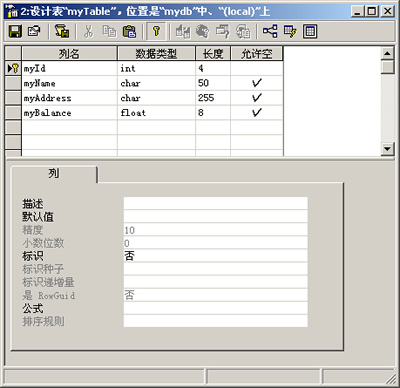
Task: Click the 精度 field showing 10
Action: (216, 230)
